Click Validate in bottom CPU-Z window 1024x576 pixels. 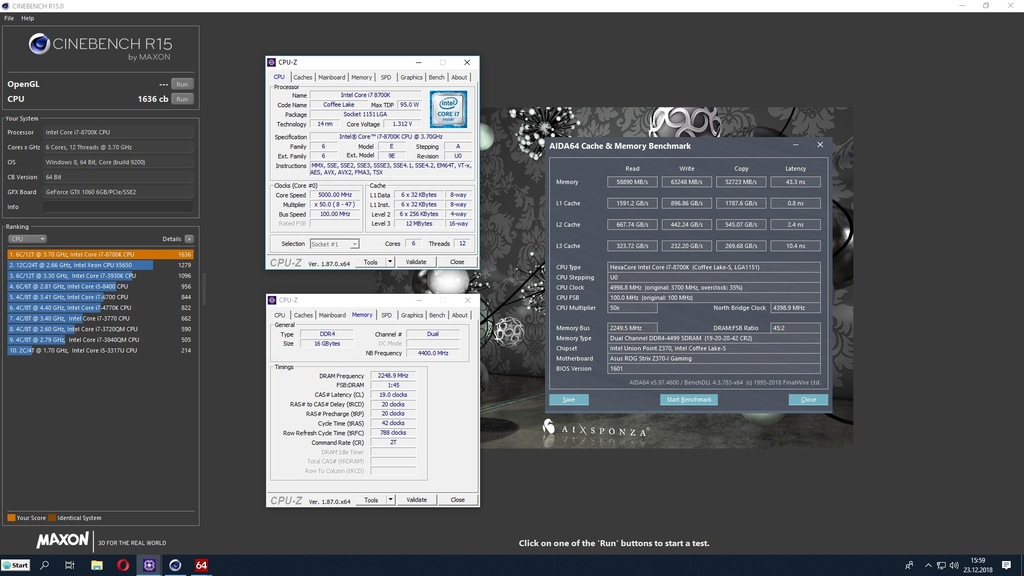pos(417,500)
